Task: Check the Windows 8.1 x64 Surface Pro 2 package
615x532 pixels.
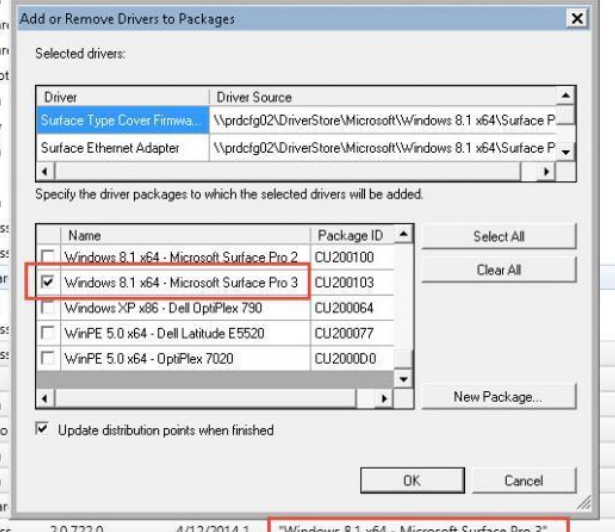Action: [48, 257]
